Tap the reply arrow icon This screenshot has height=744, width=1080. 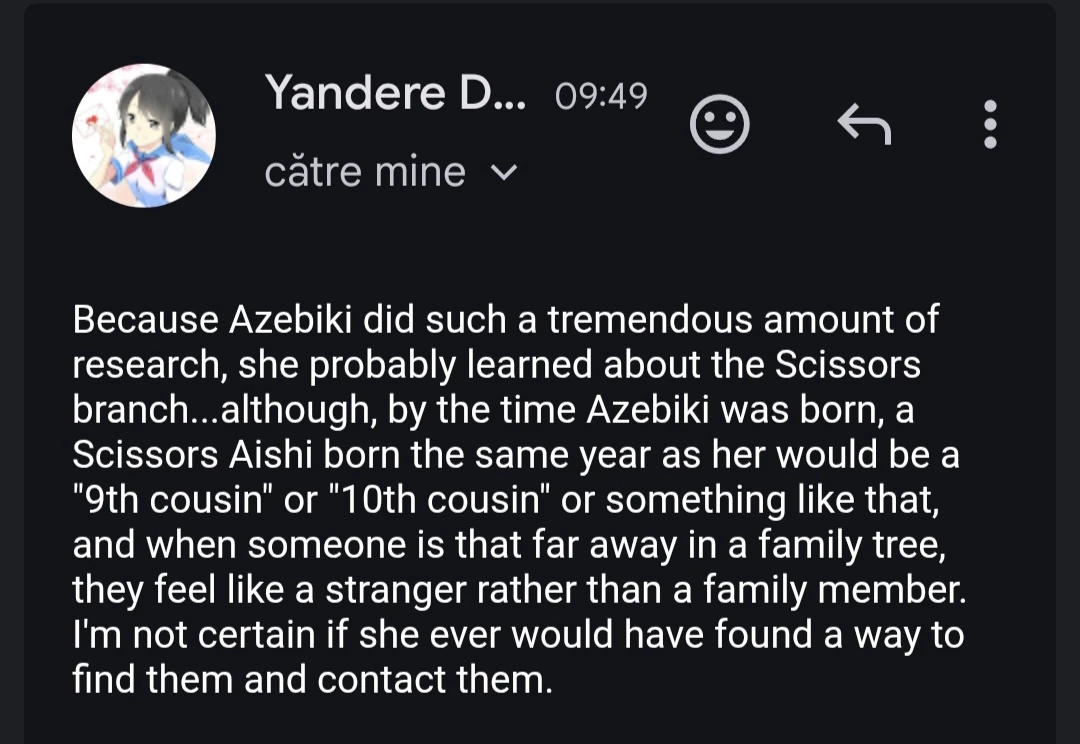(863, 125)
